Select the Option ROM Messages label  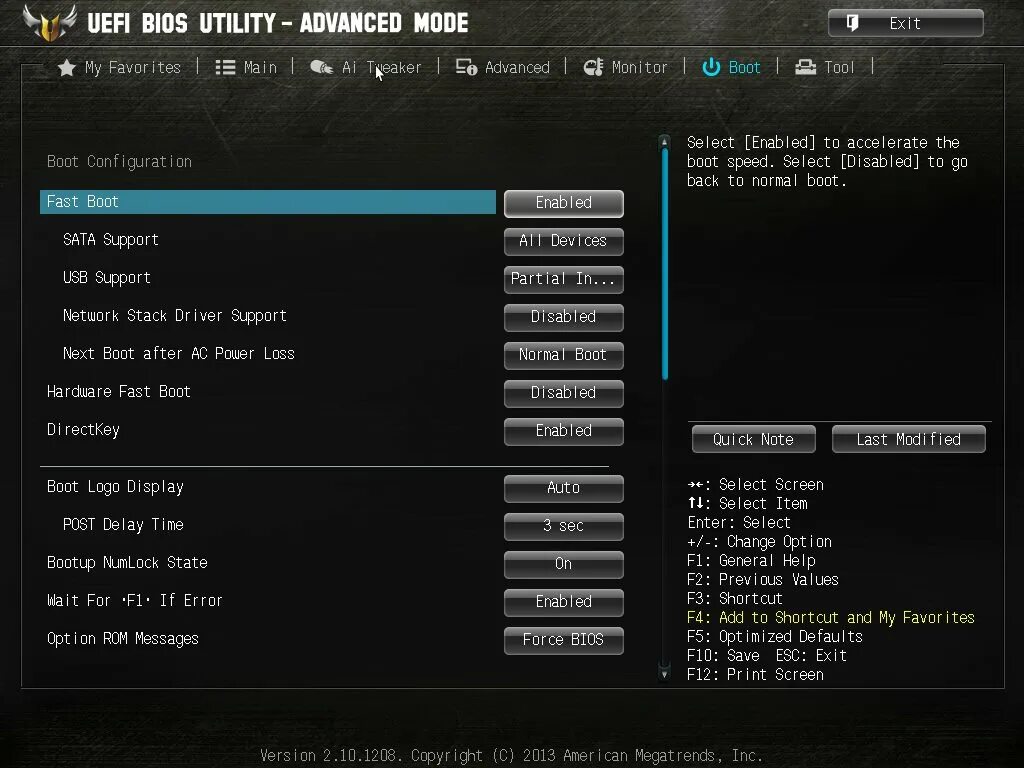click(123, 639)
